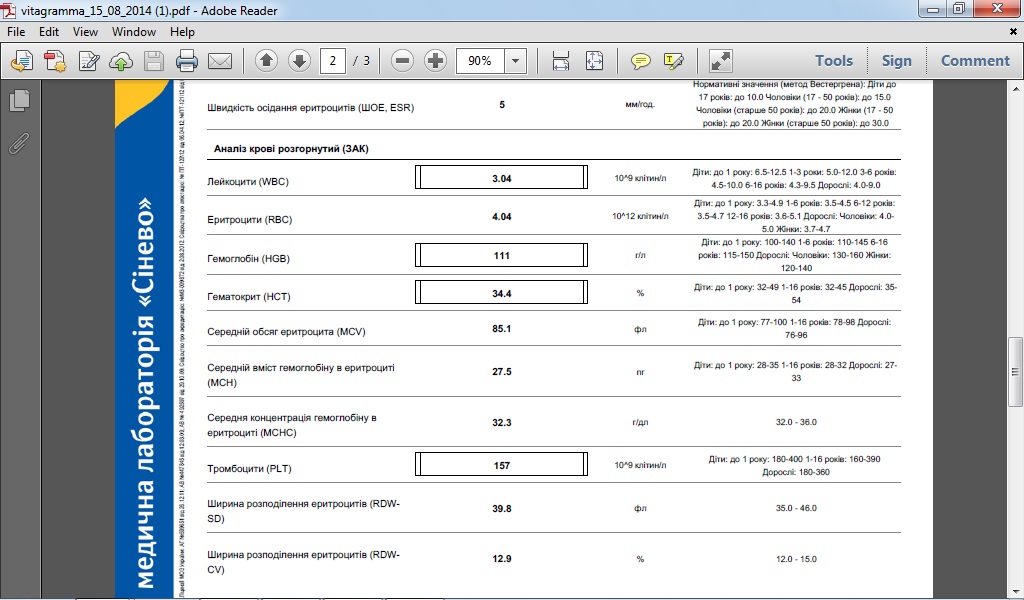The width and height of the screenshot is (1024, 600).
Task: Click the Adobe PDF title bar icon
Action: coord(9,10)
